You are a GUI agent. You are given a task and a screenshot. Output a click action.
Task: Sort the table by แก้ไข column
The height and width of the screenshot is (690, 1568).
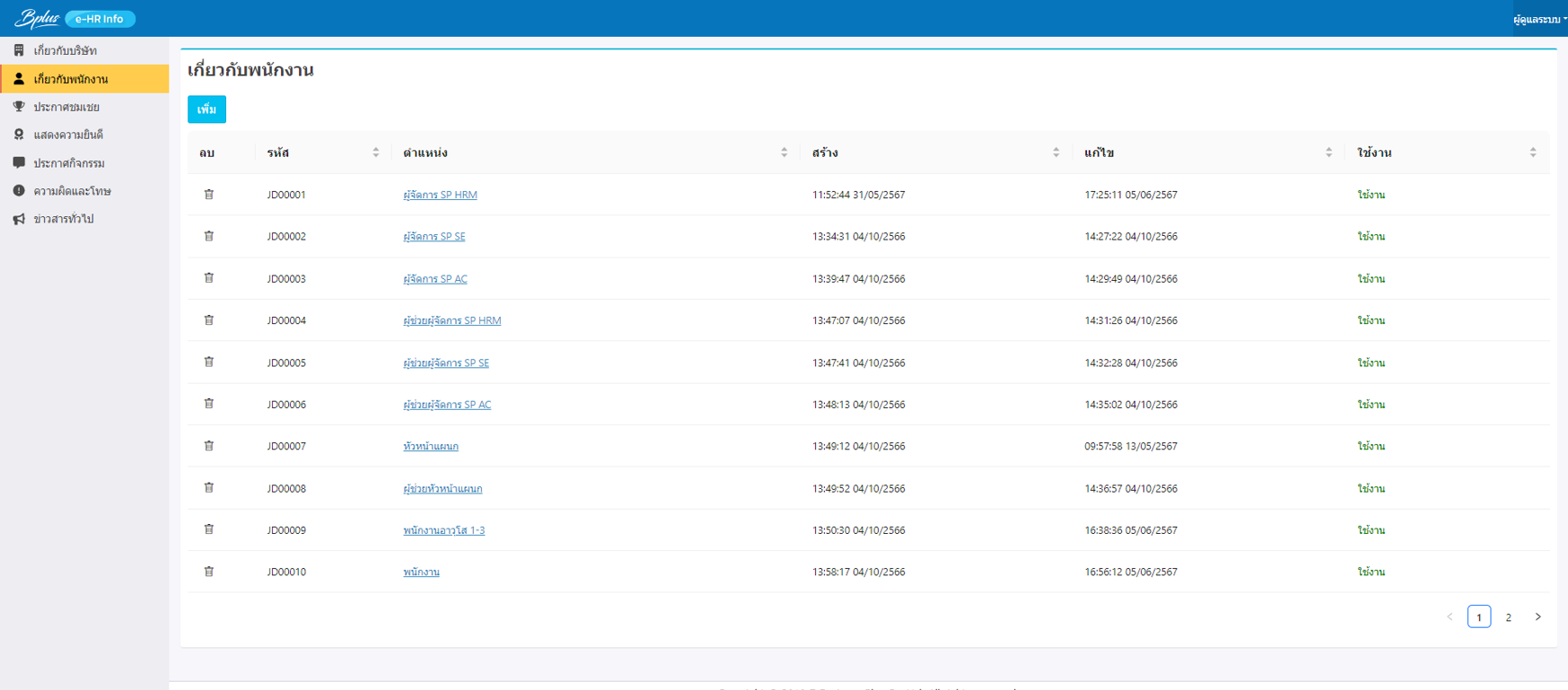click(x=1329, y=153)
